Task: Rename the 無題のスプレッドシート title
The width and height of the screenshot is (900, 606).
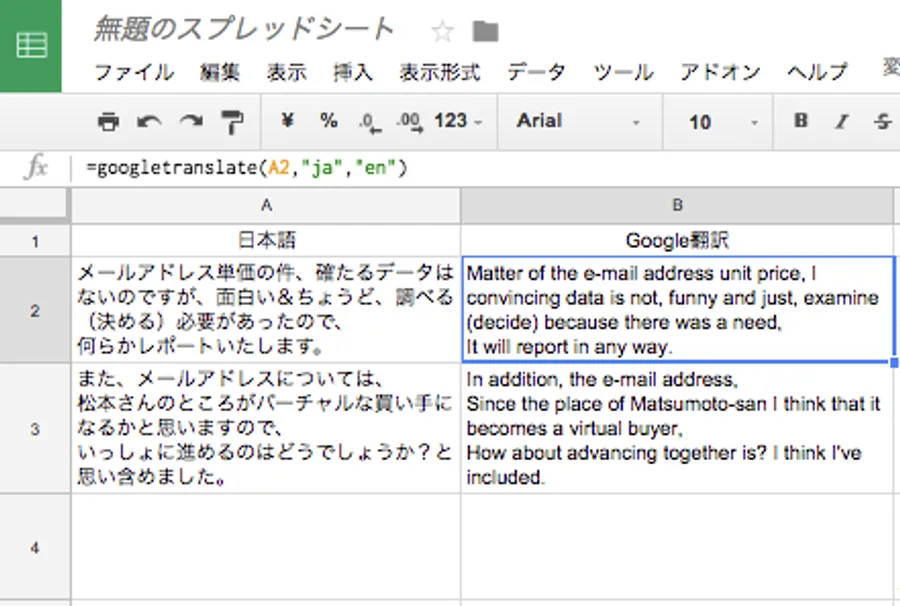Action: [x=243, y=29]
